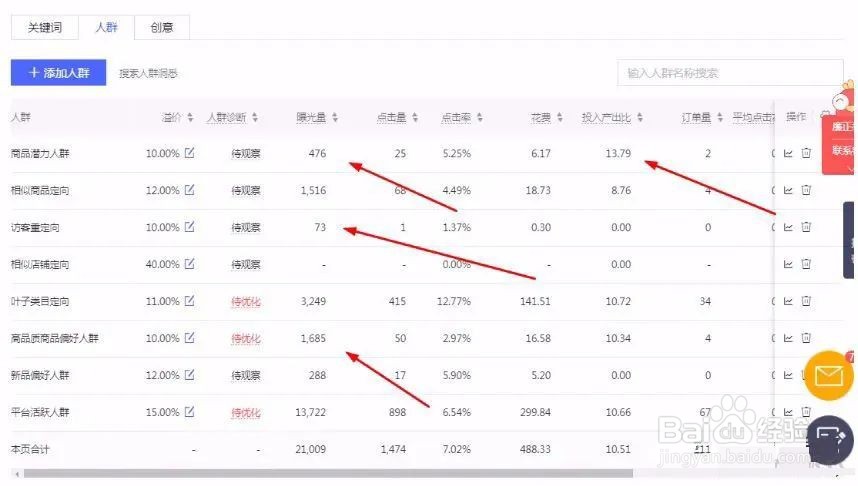Click the horizontal scrollbar thumb
Screen dimensions: 858x486
pyautogui.click(x=328, y=473)
